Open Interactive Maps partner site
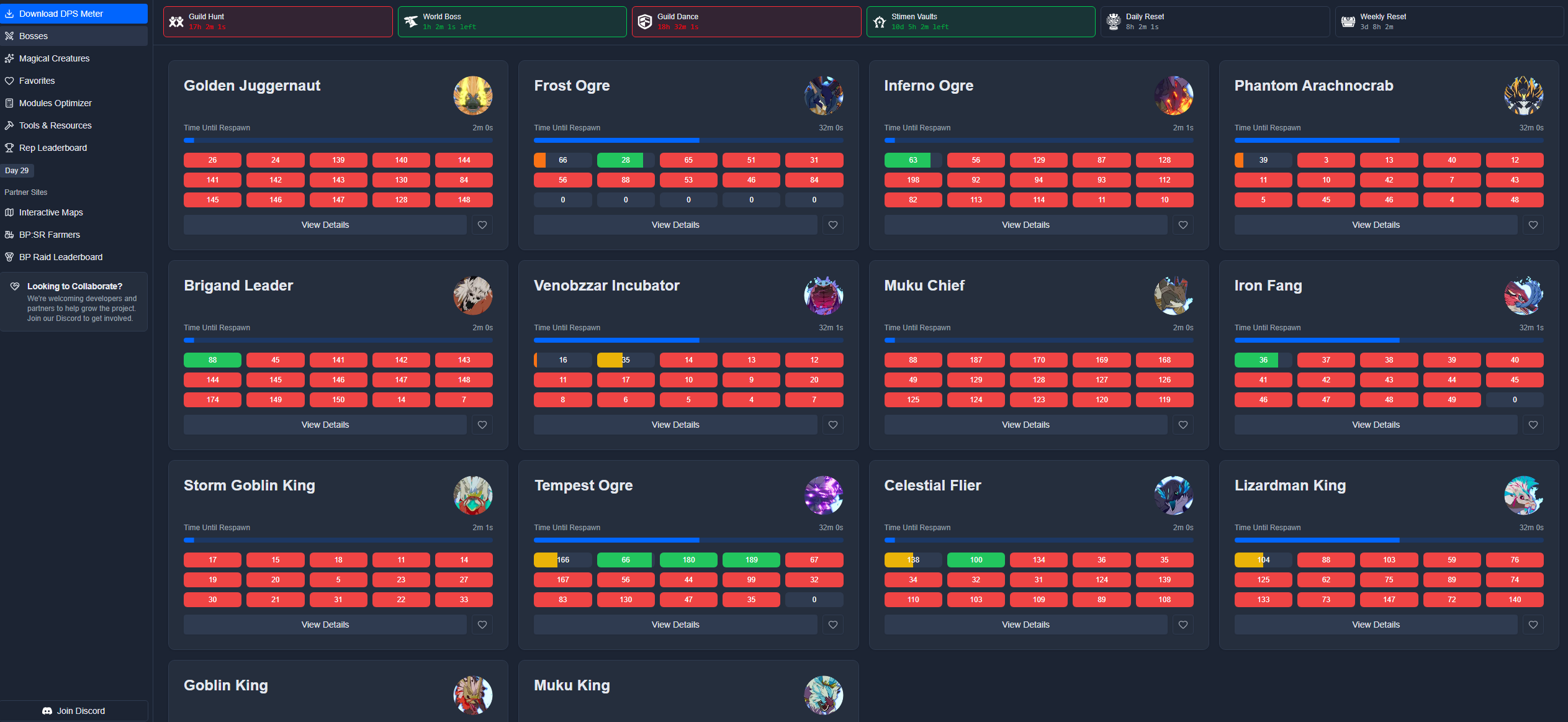 (x=51, y=212)
